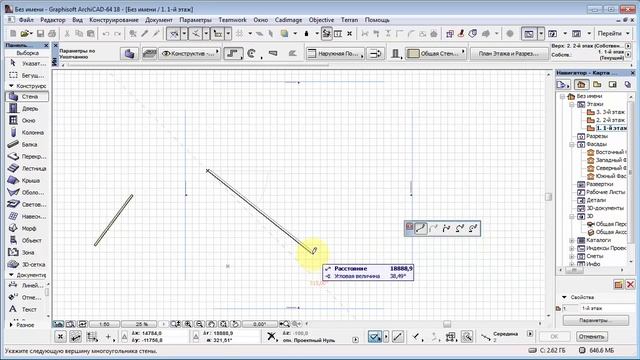Collapse the Этажи tree node
The height and width of the screenshot is (360, 640).
point(572,104)
